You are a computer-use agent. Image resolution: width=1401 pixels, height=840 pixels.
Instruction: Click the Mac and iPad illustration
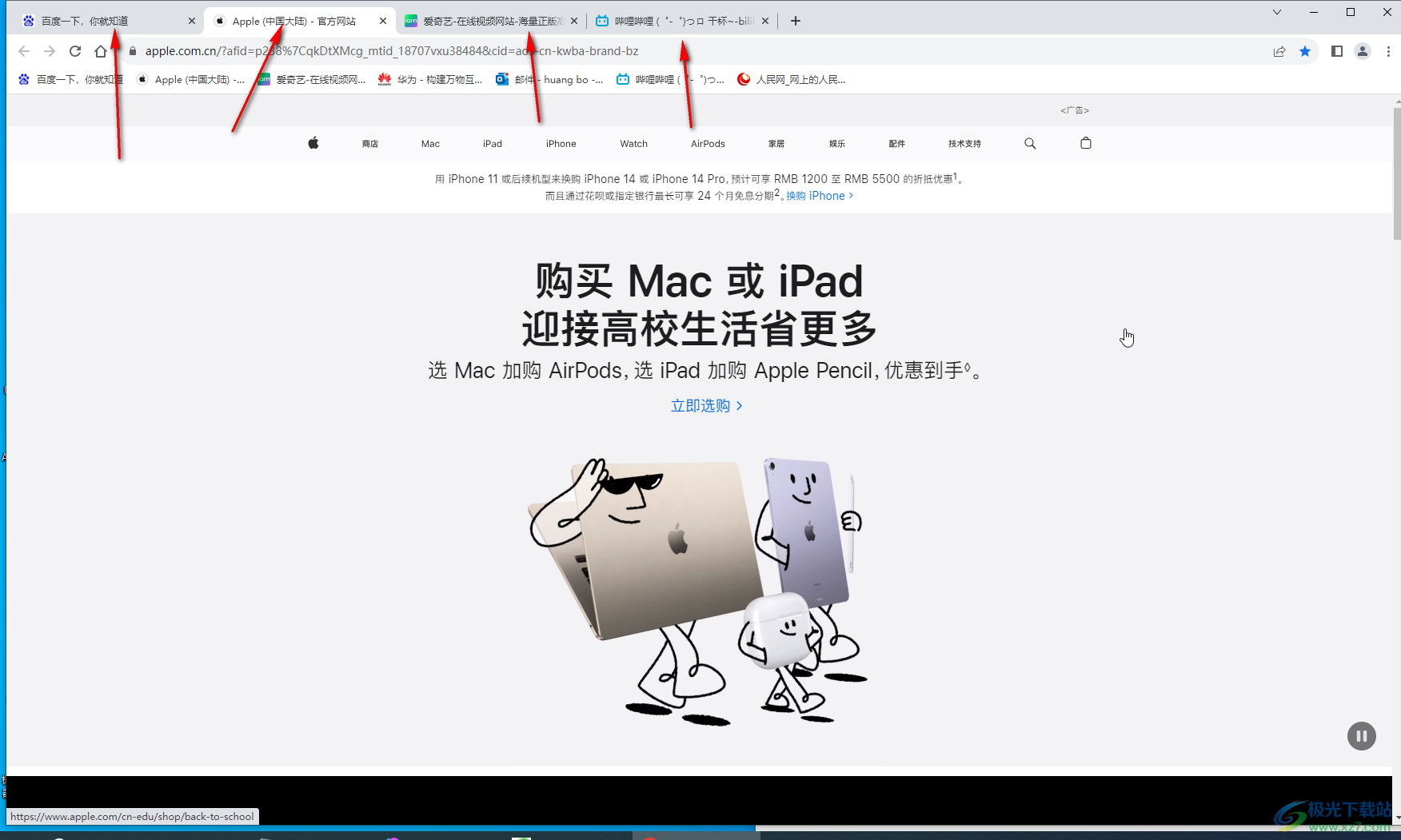697,591
